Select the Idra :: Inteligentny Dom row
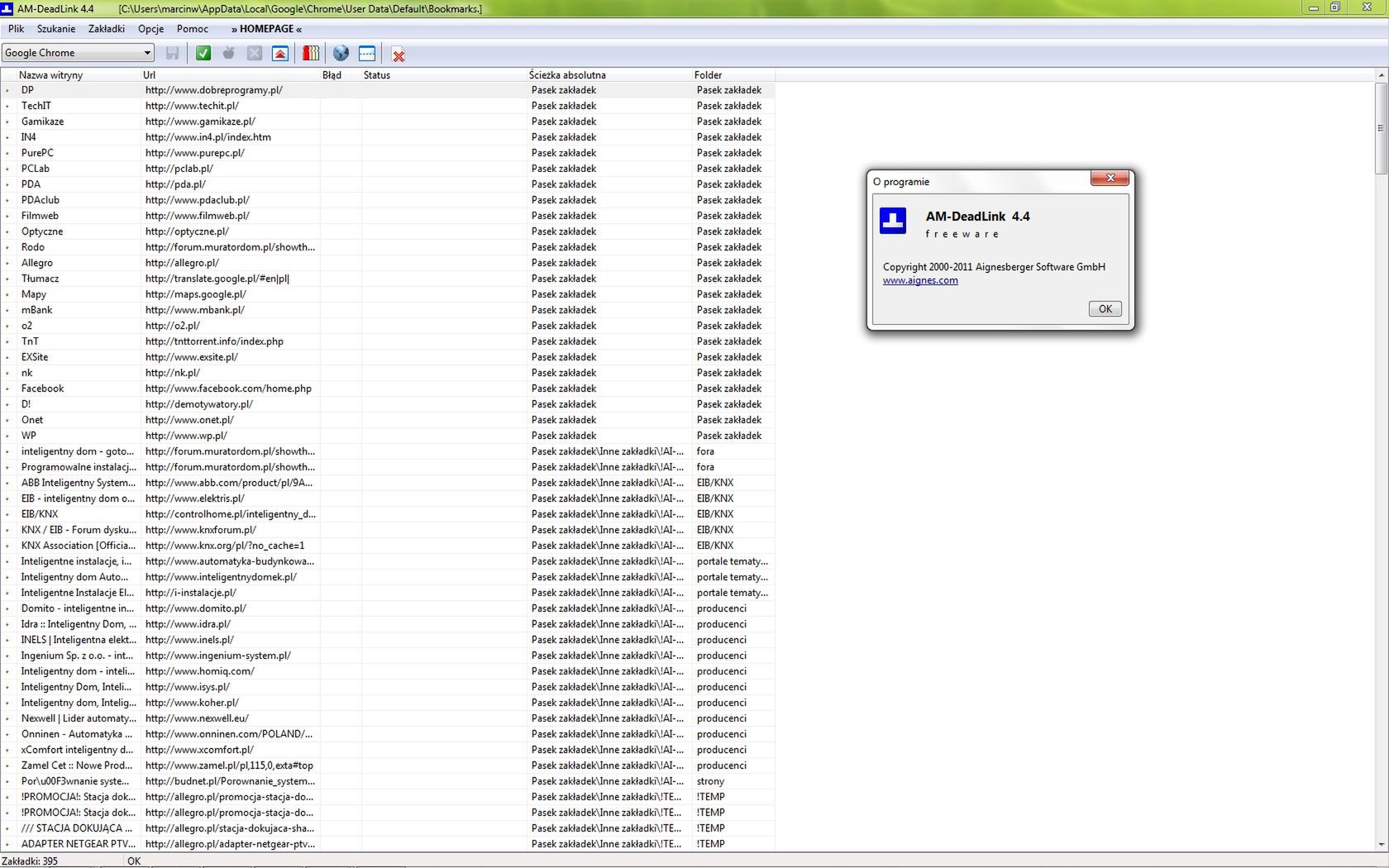Image resolution: width=1389 pixels, height=868 pixels. pos(389,624)
